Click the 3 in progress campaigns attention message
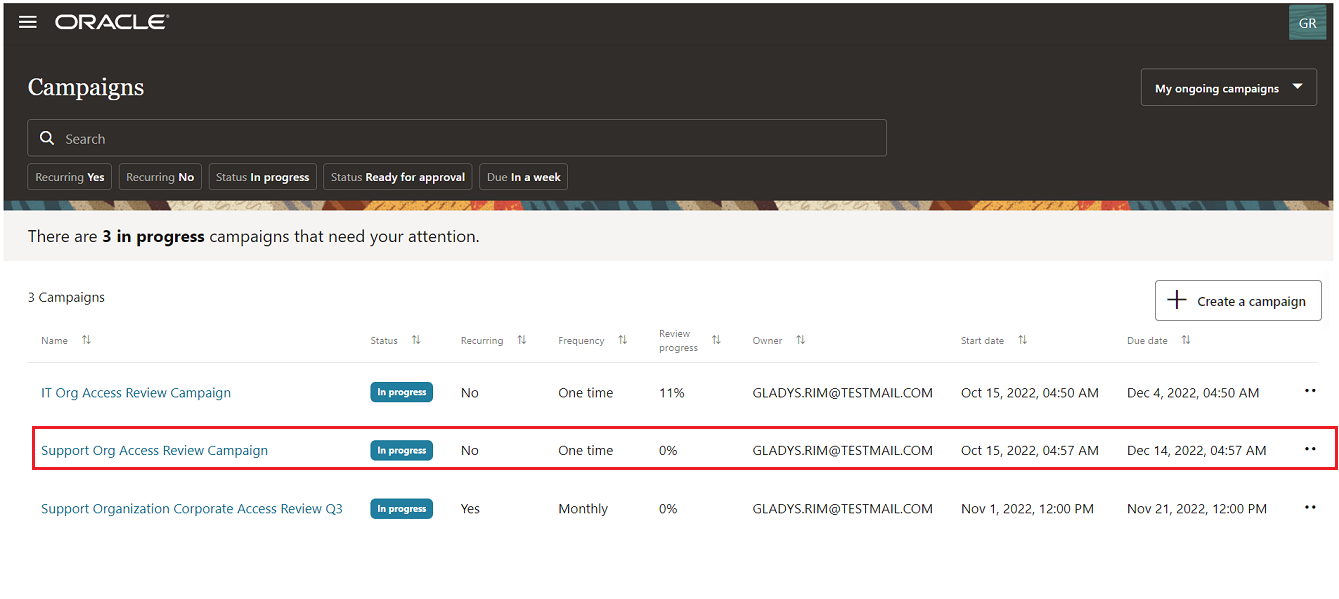Viewport: 1339px width, 599px height. pos(253,237)
